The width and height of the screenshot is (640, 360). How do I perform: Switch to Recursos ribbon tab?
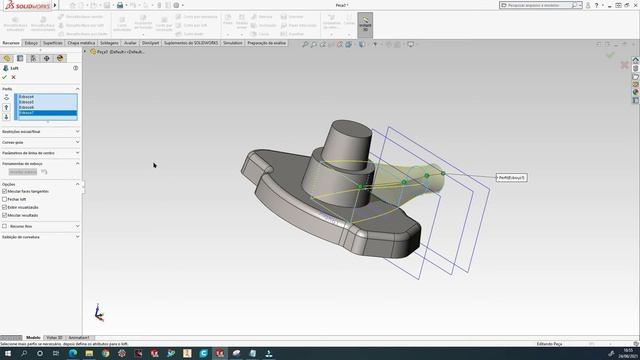(11, 43)
